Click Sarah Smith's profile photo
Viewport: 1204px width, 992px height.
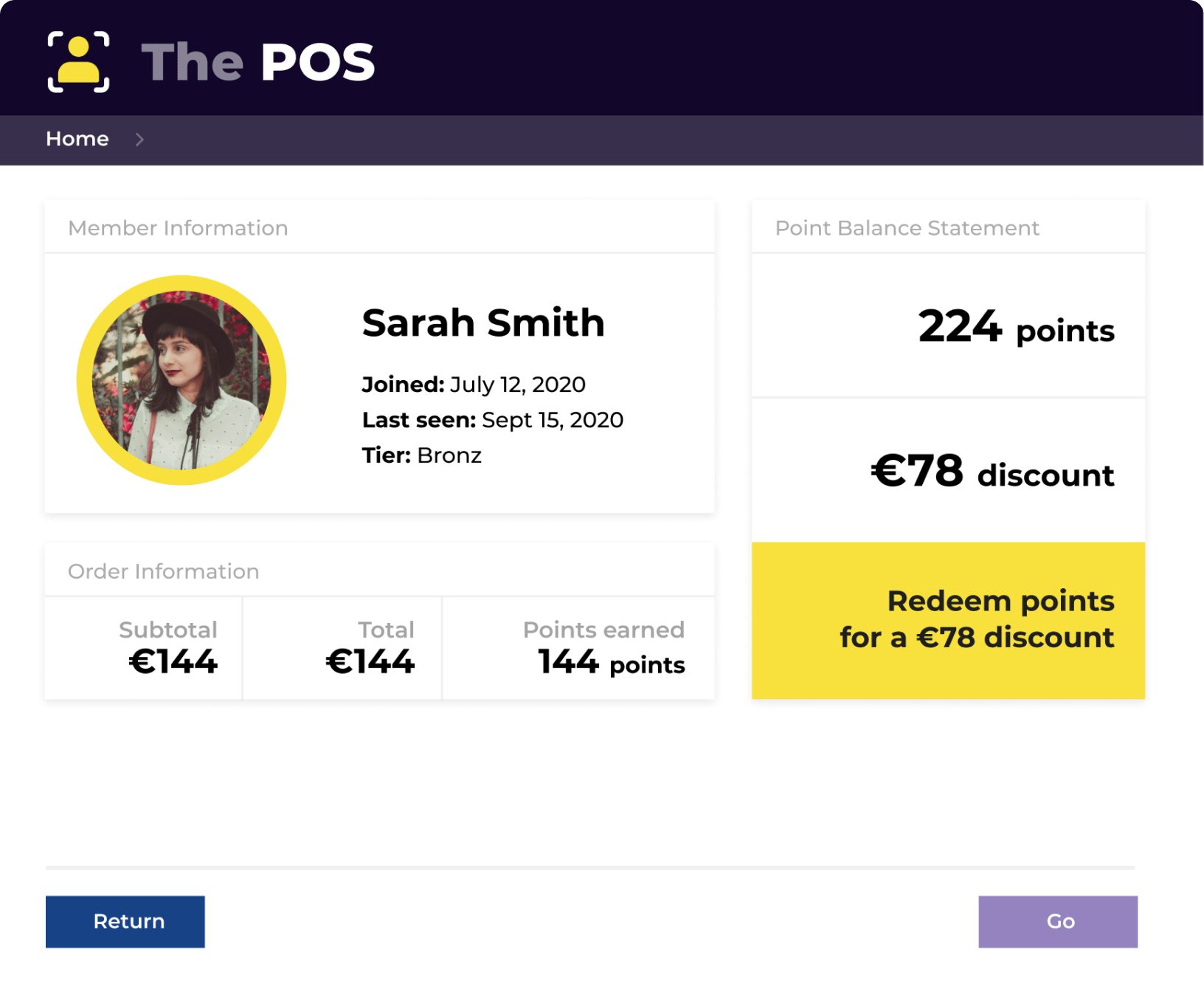[x=181, y=380]
